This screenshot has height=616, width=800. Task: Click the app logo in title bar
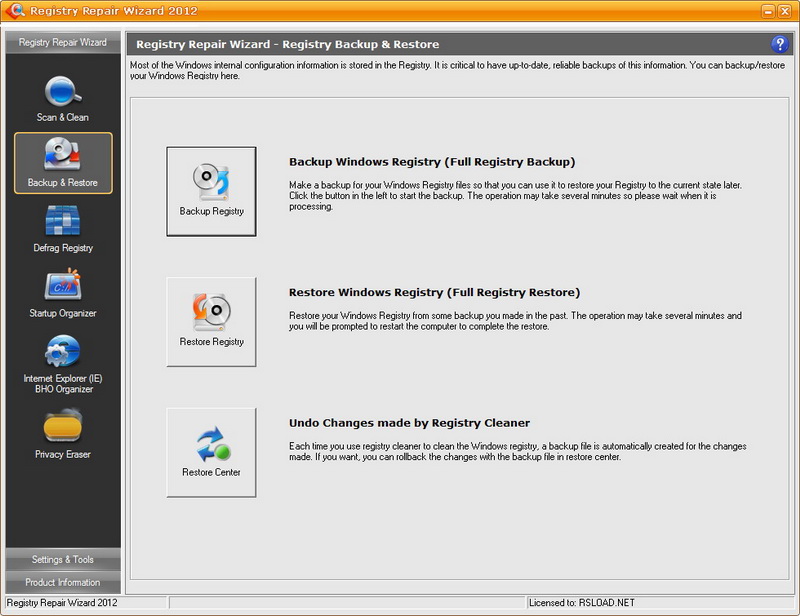(x=15, y=11)
